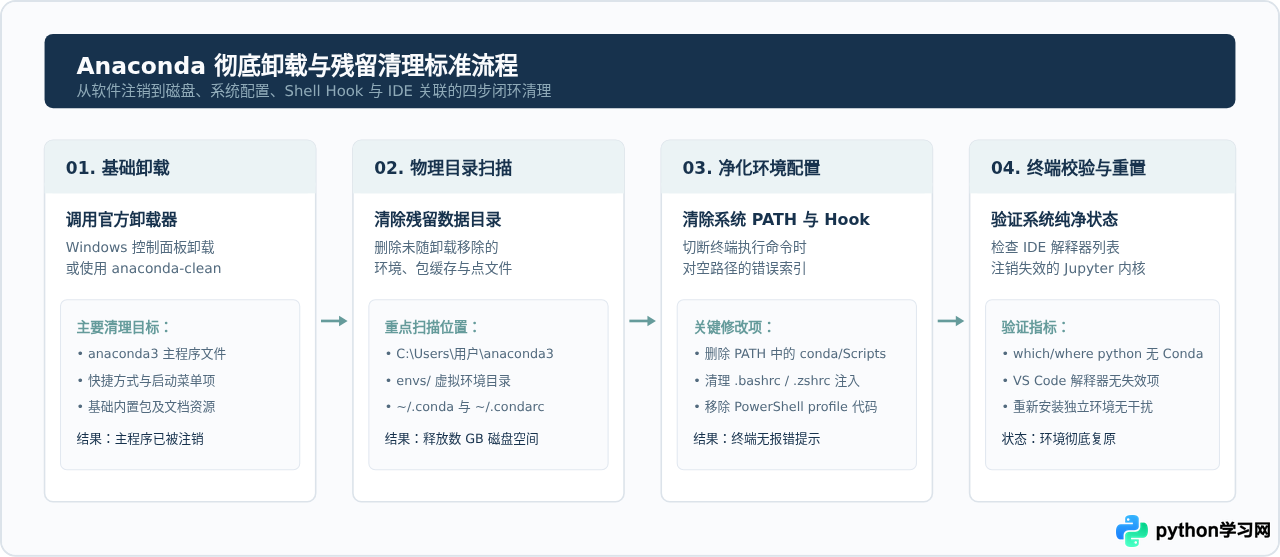This screenshot has height=557, width=1280.
Task: Click the bullet "清理 .bashrc / .zshrc 注入"
Action: pos(776,381)
